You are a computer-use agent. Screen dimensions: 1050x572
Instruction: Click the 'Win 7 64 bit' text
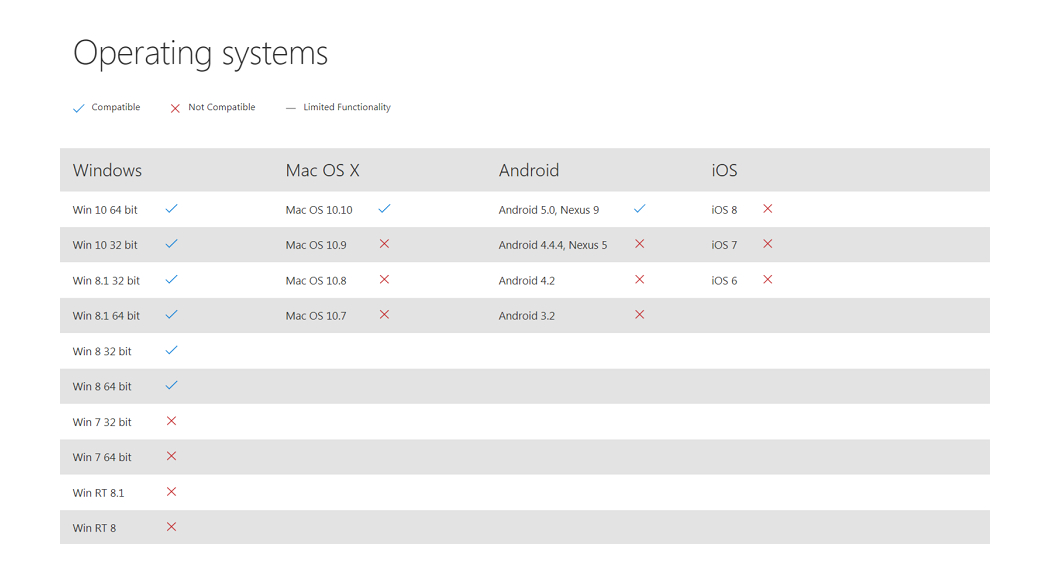(x=102, y=457)
